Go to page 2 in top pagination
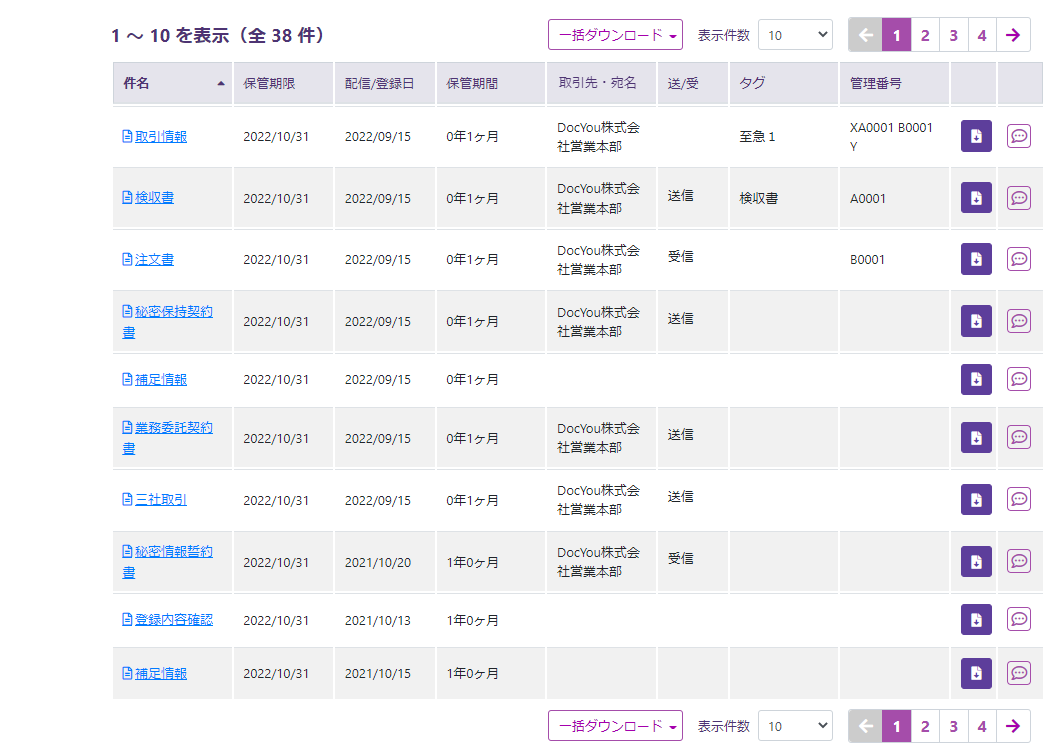This screenshot has height=750, width=1054. [x=925, y=35]
